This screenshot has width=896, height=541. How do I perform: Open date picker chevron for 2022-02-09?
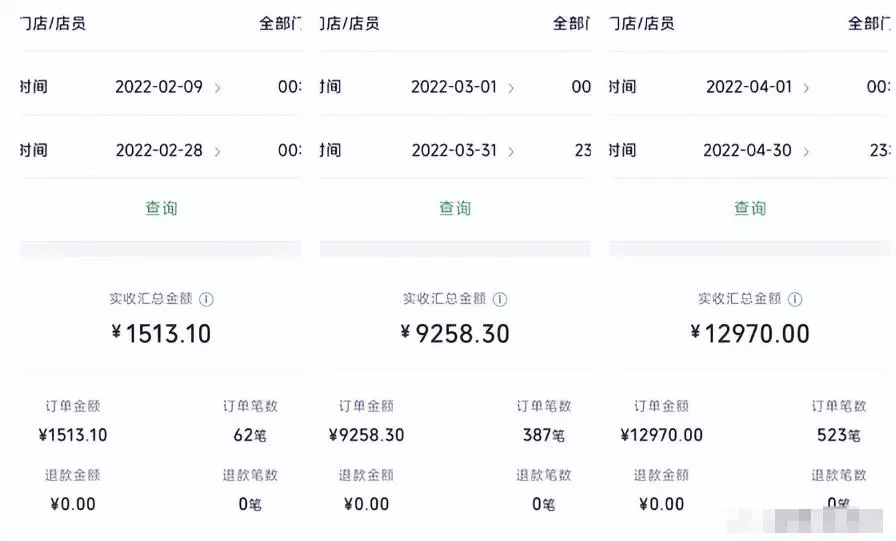pos(218,88)
